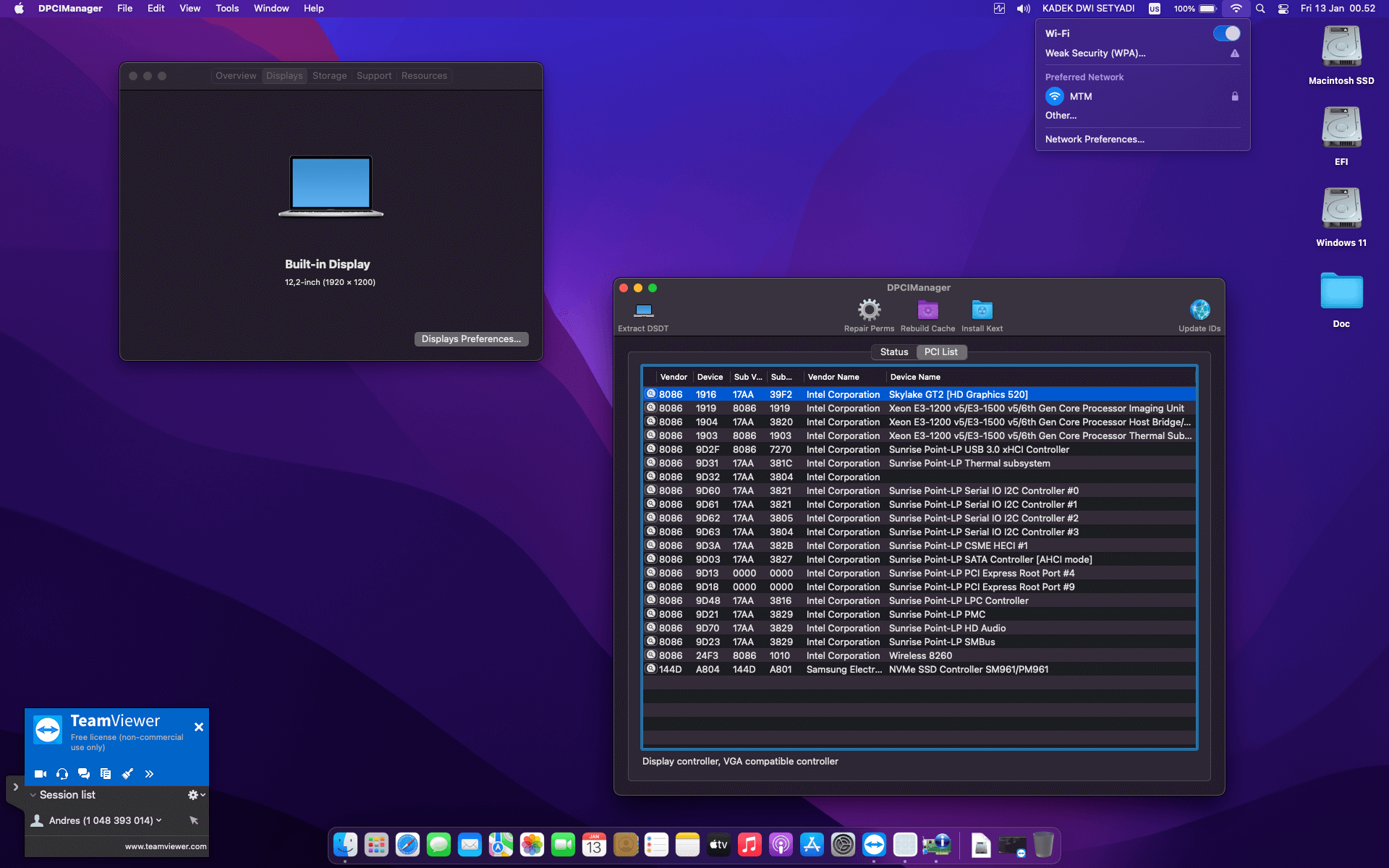Image resolution: width=1389 pixels, height=868 pixels.
Task: Click the TeamViewer chat icon
Action: click(84, 774)
